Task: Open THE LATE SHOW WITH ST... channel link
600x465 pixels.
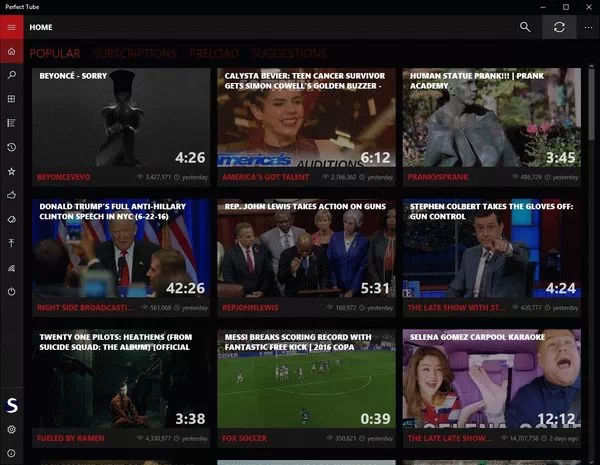Action: [x=457, y=308]
